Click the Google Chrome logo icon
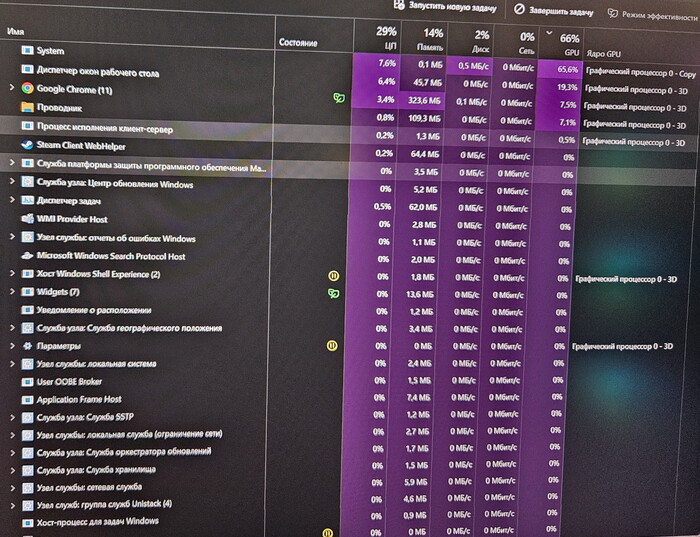 coord(27,88)
